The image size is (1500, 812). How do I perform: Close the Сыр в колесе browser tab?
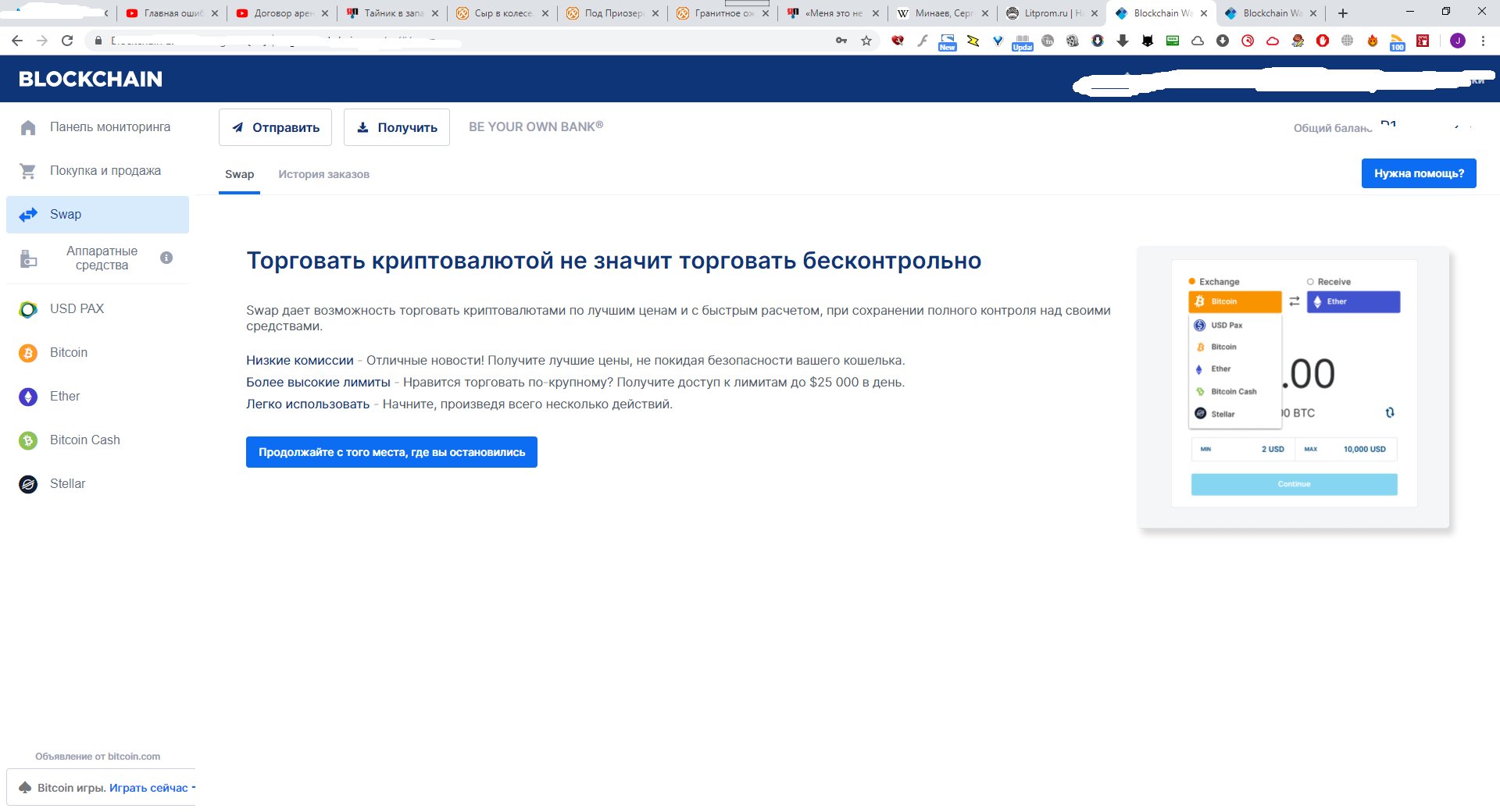(545, 13)
